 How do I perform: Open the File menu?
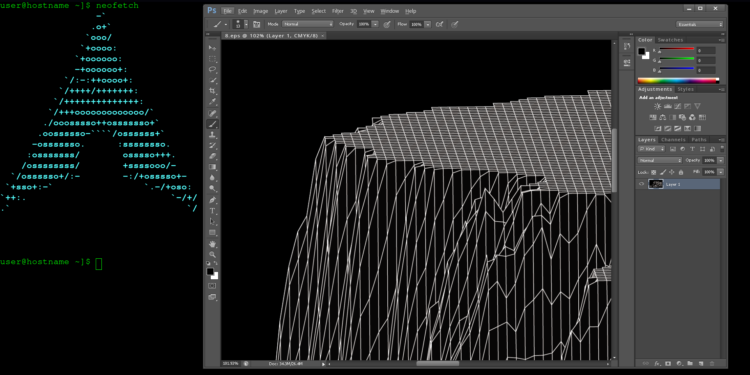point(228,11)
